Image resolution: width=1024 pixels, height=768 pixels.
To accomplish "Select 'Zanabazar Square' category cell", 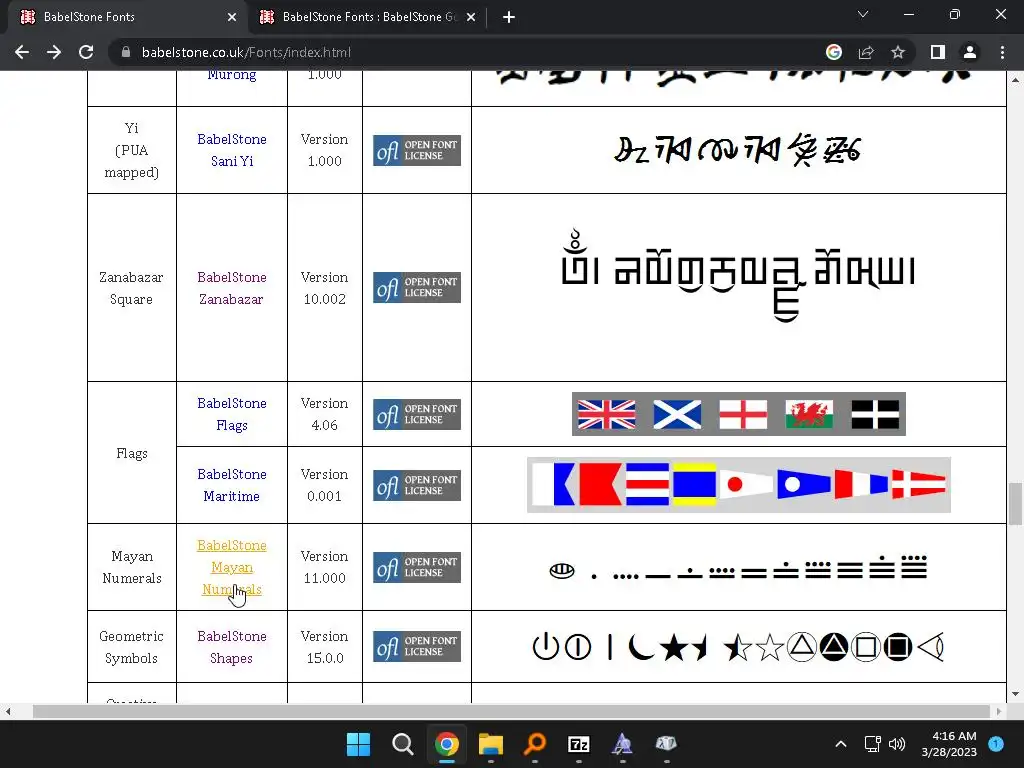I will 131,288.
